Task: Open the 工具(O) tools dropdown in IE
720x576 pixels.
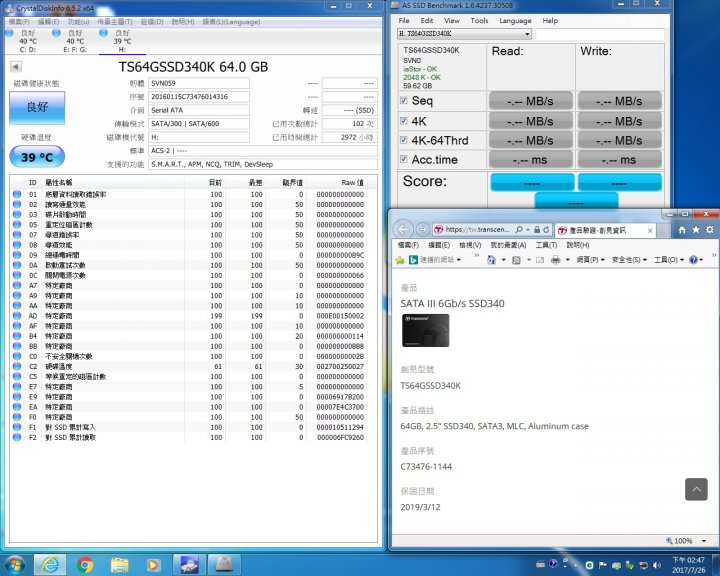Action: click(669, 260)
